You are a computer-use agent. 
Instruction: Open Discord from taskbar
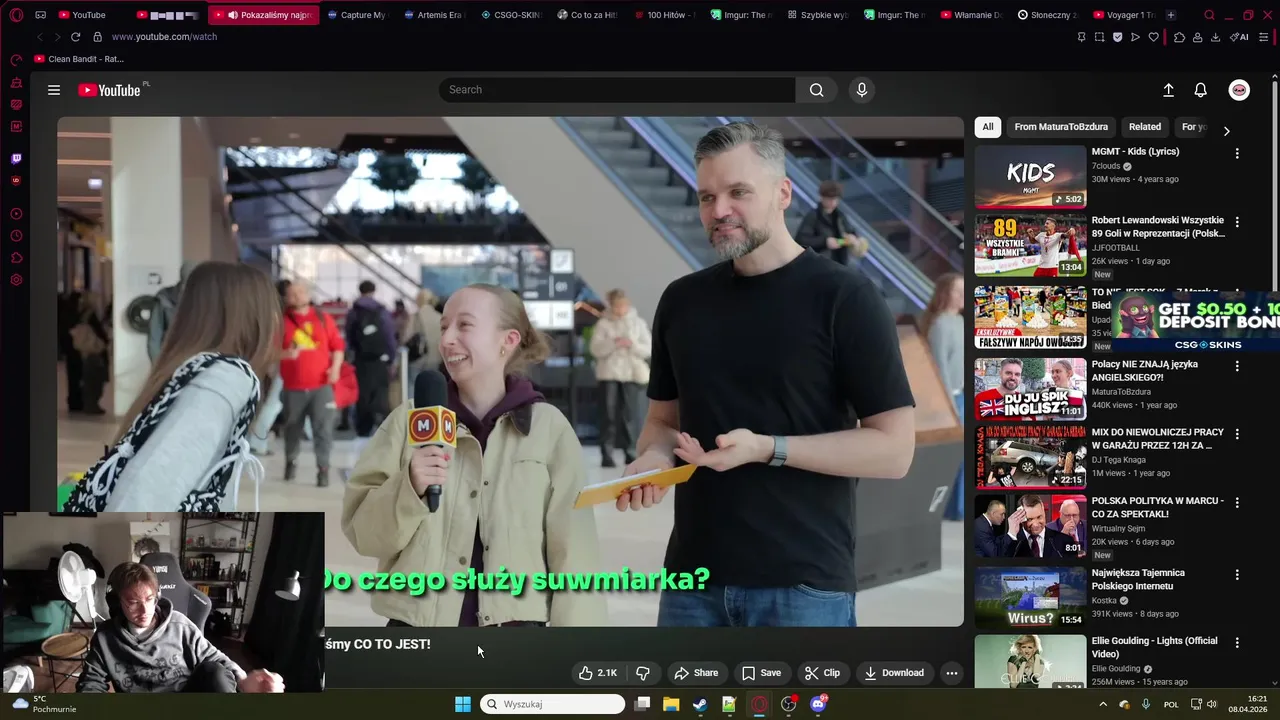[818, 704]
